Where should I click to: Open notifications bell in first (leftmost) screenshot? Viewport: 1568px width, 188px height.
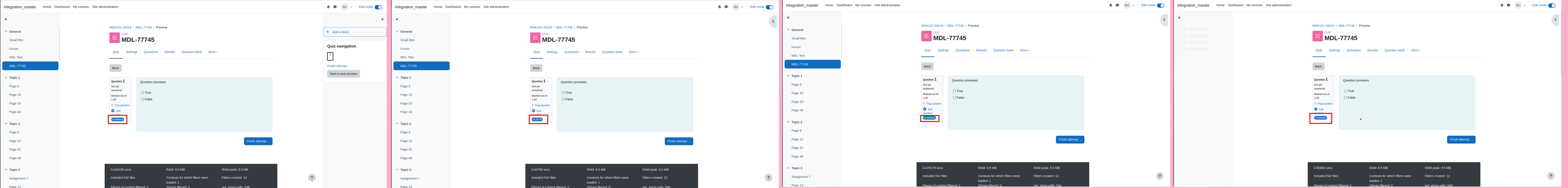coord(328,7)
